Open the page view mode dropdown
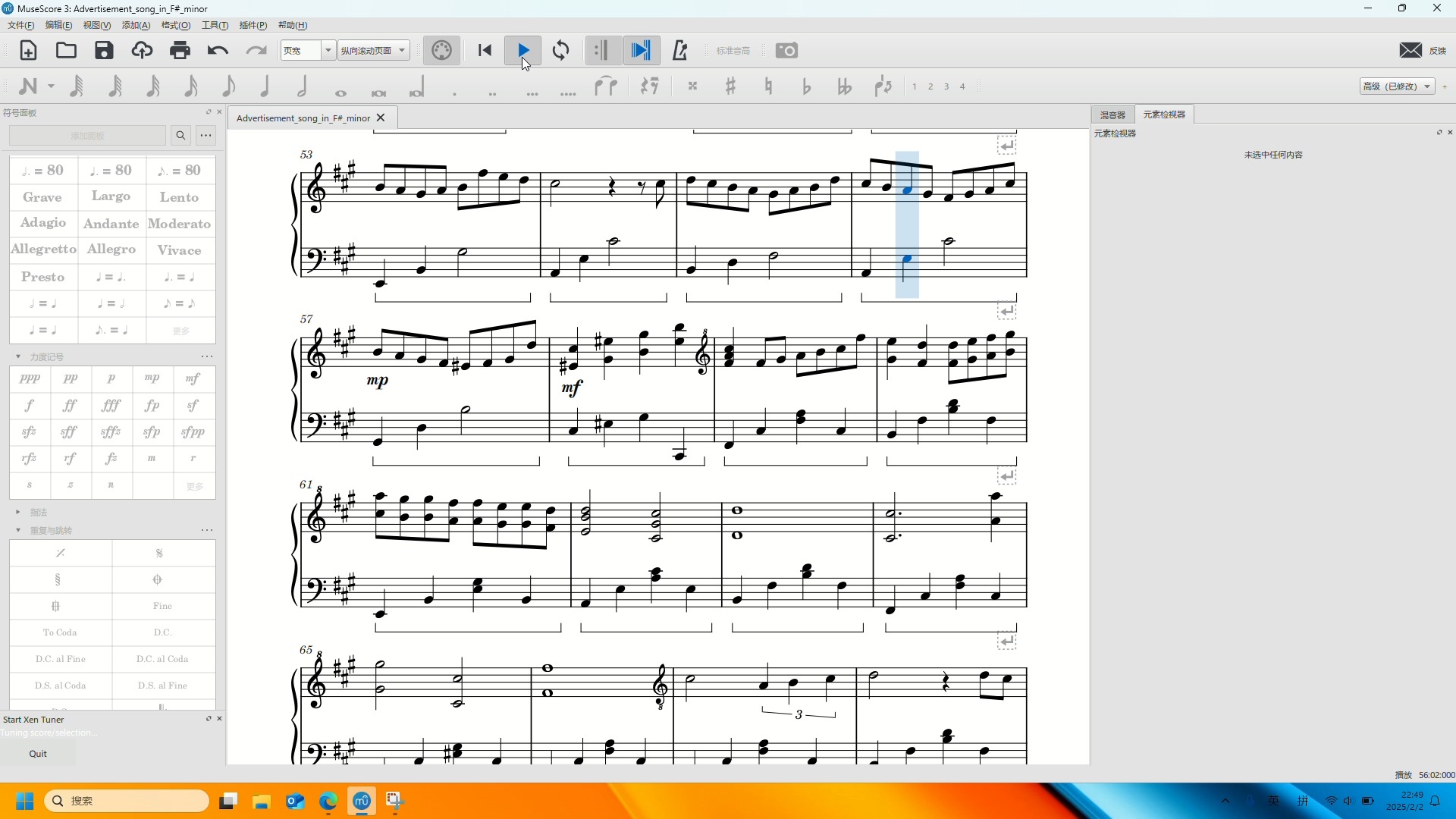The height and width of the screenshot is (819, 1456). (374, 51)
